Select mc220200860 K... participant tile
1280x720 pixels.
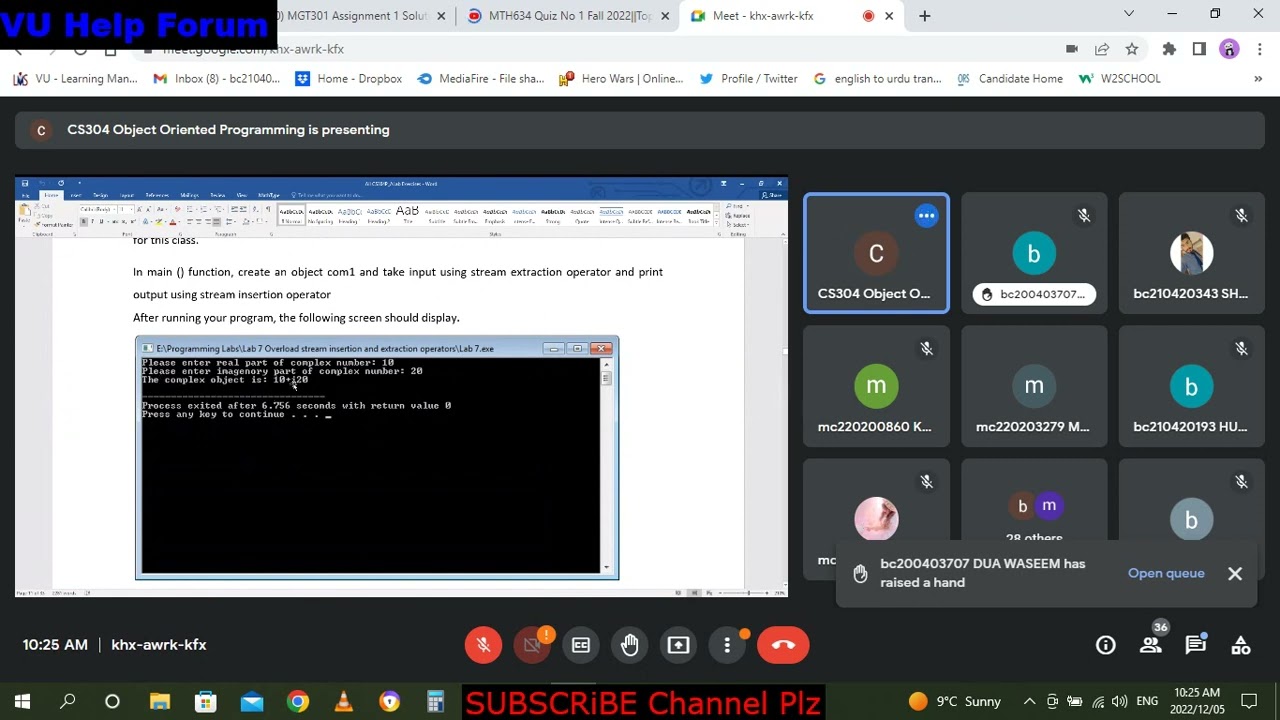click(x=876, y=385)
